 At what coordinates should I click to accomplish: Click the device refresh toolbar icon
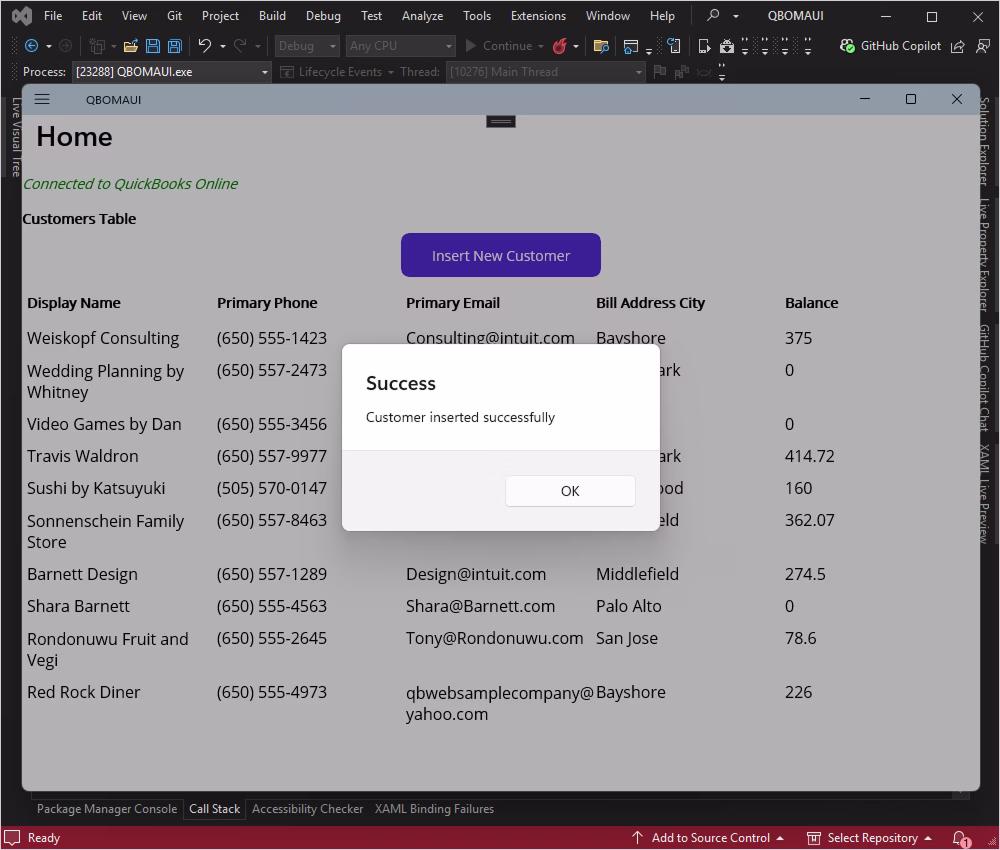(673, 46)
